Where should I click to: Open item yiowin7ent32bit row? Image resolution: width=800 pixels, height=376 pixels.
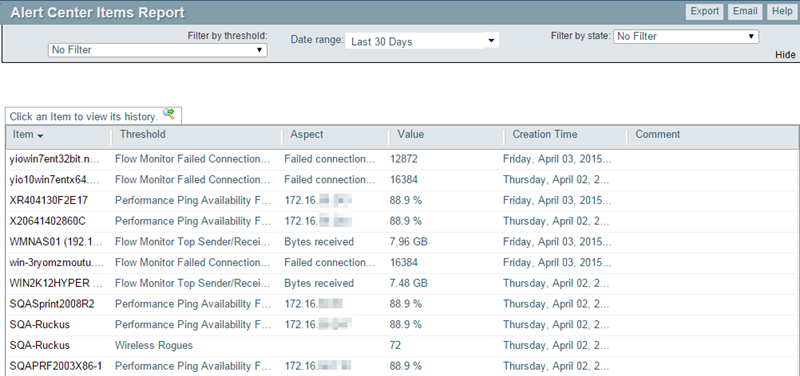403,159
